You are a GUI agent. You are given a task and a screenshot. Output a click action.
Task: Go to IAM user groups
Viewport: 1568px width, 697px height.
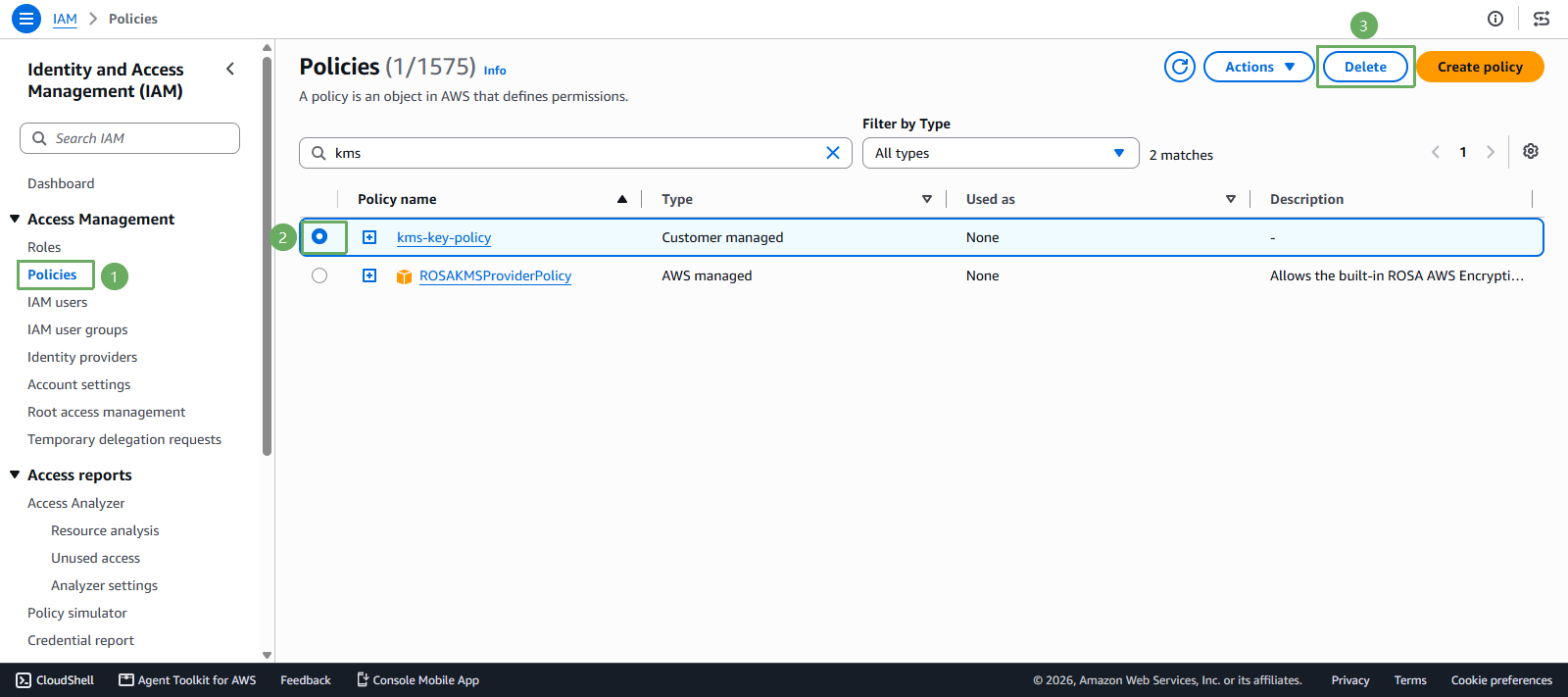click(x=77, y=329)
